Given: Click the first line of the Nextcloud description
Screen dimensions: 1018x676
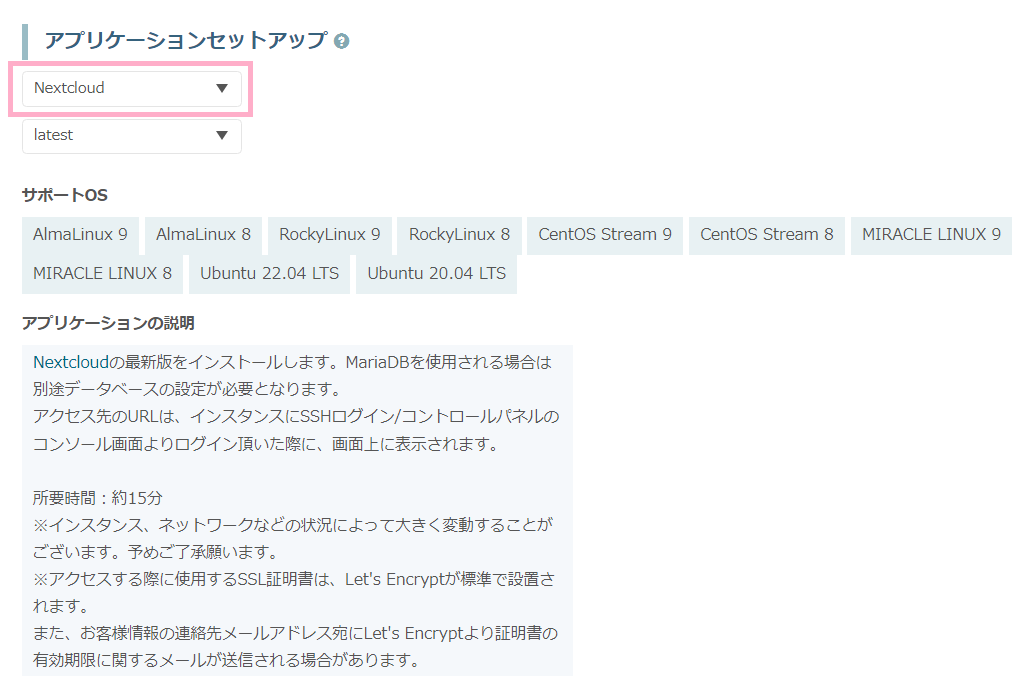Looking at the screenshot, I should [x=292, y=361].
